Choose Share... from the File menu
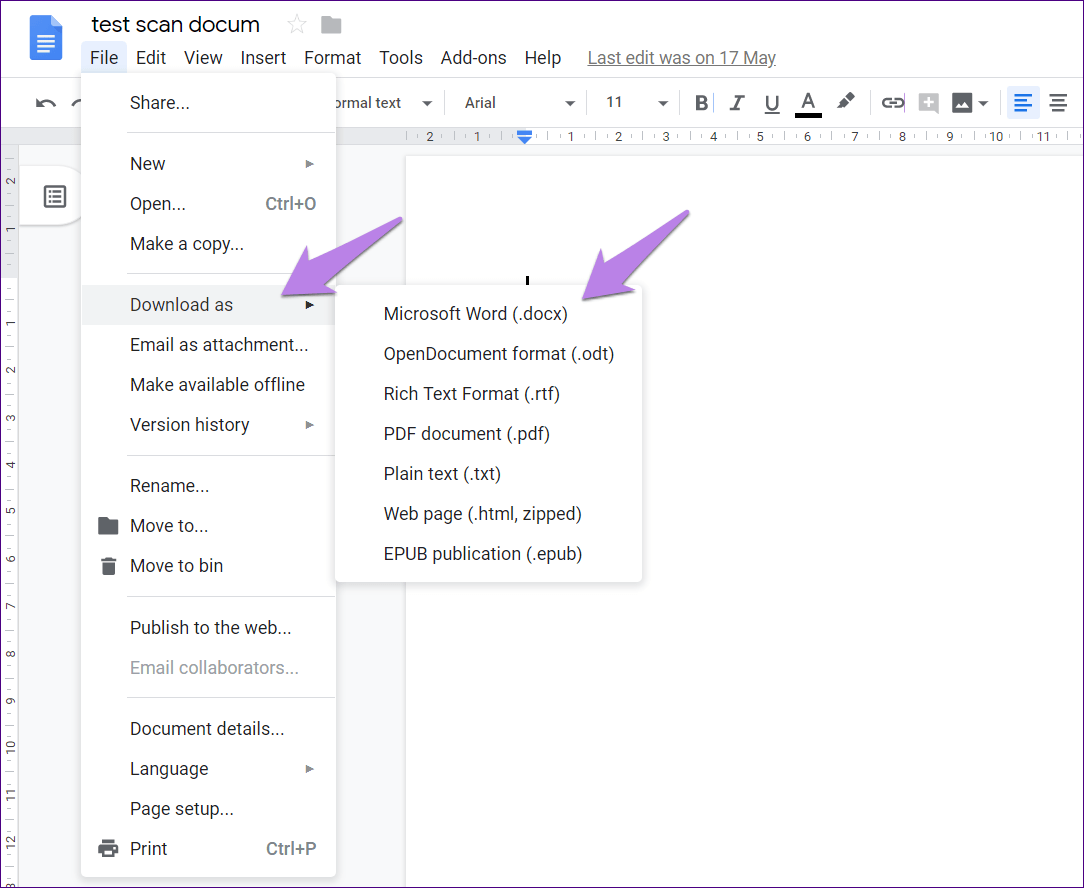This screenshot has height=888, width=1084. tap(208, 103)
